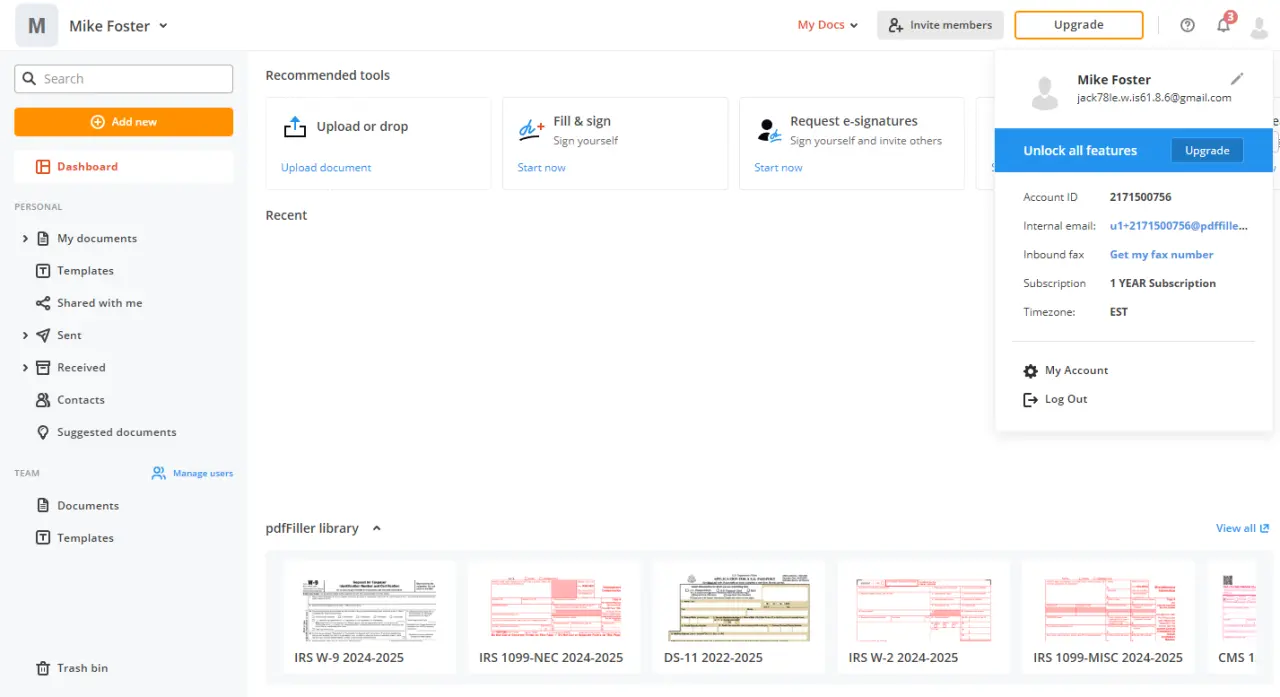Click the Invite members button

(x=940, y=25)
